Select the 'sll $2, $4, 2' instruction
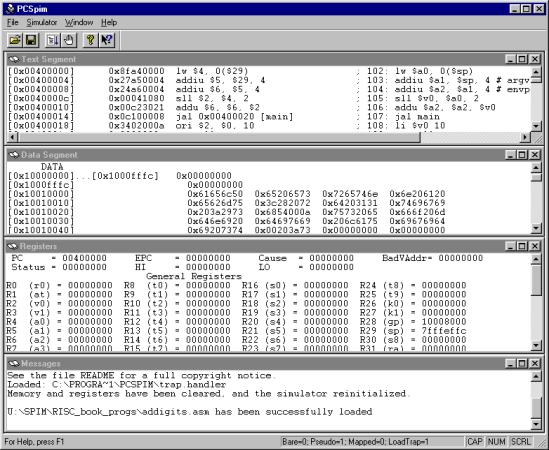This screenshot has width=549, height=450. tap(212, 98)
